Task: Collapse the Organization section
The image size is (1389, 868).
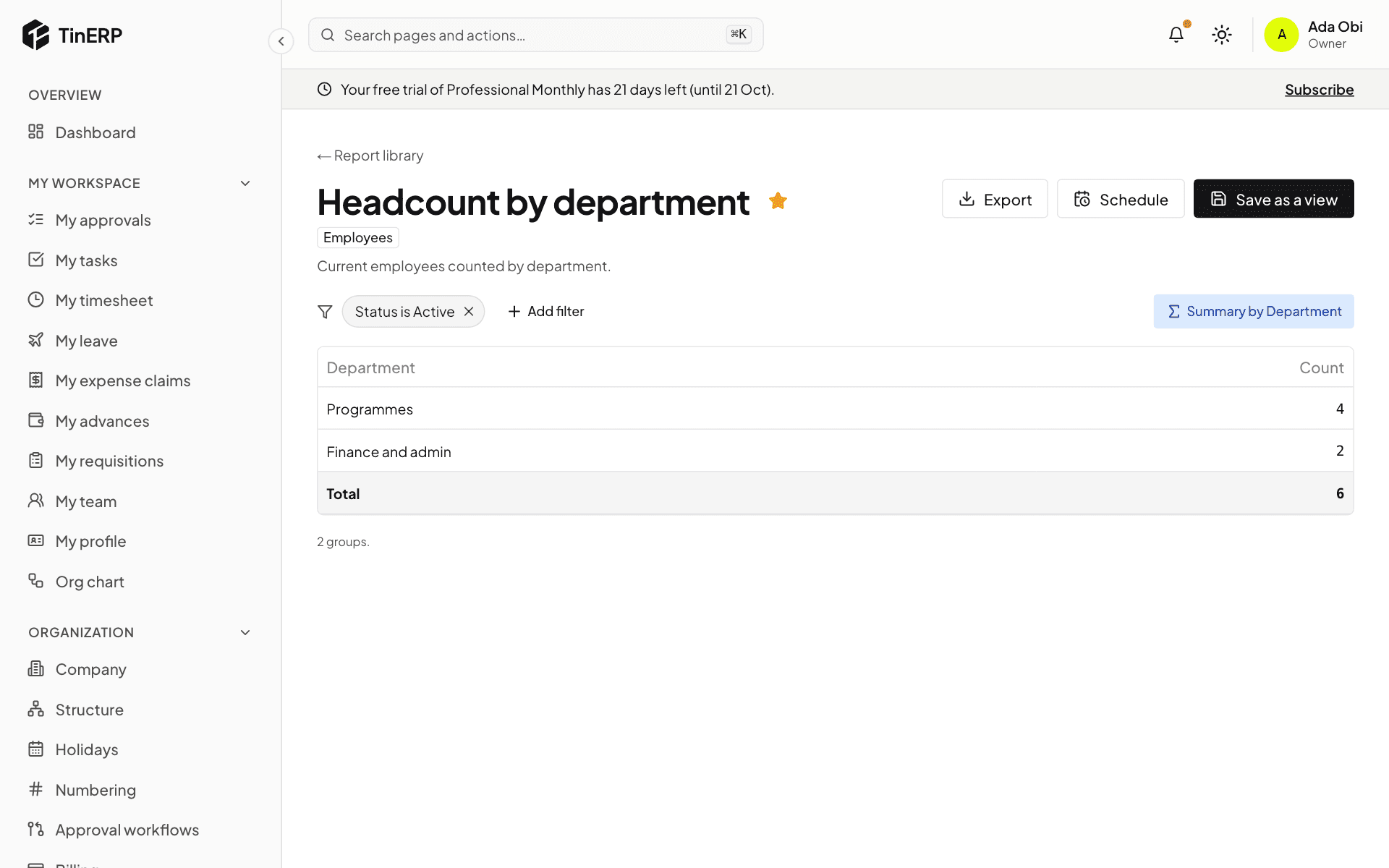Action: coord(245,633)
